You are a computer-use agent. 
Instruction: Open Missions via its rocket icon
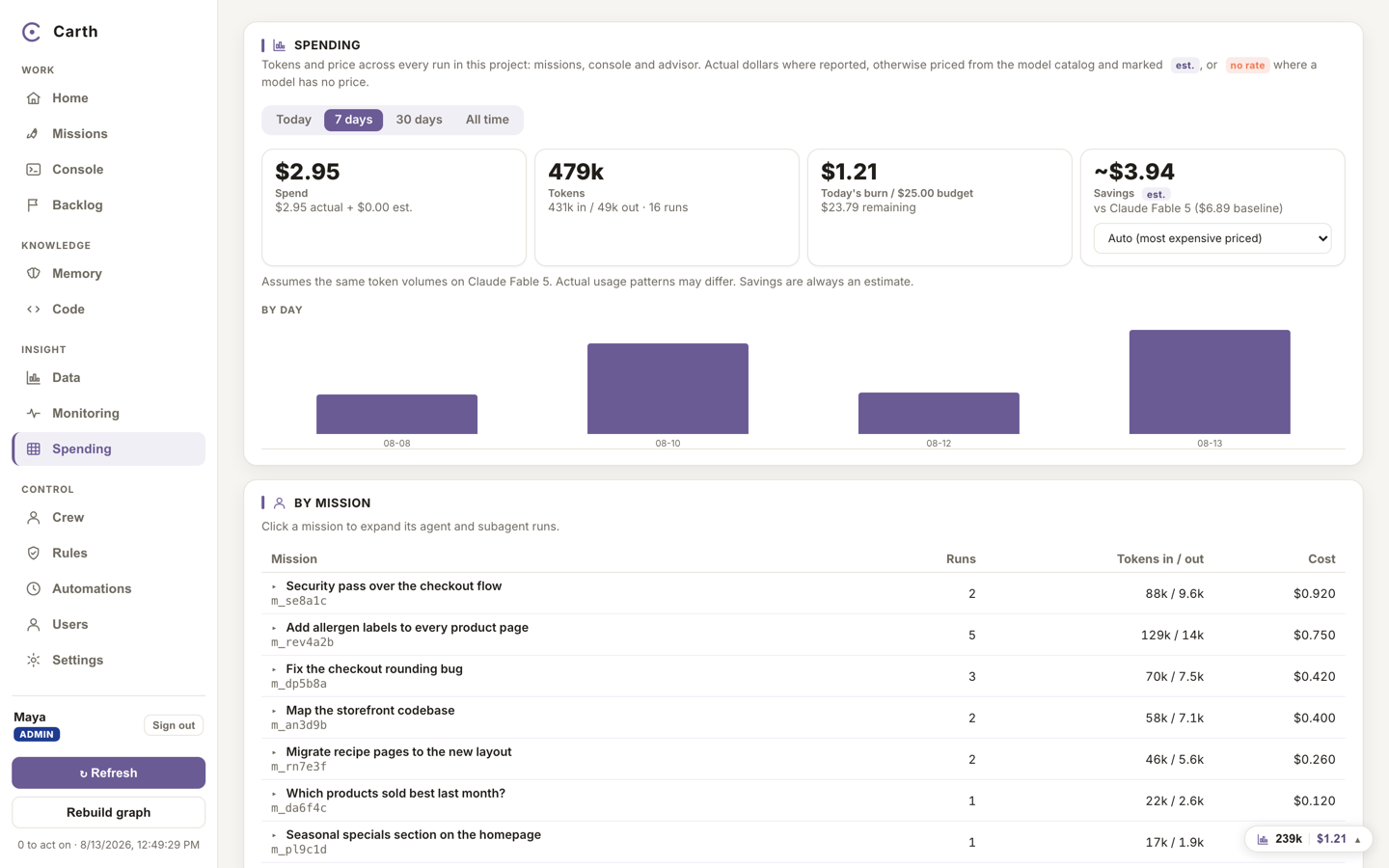(33, 134)
